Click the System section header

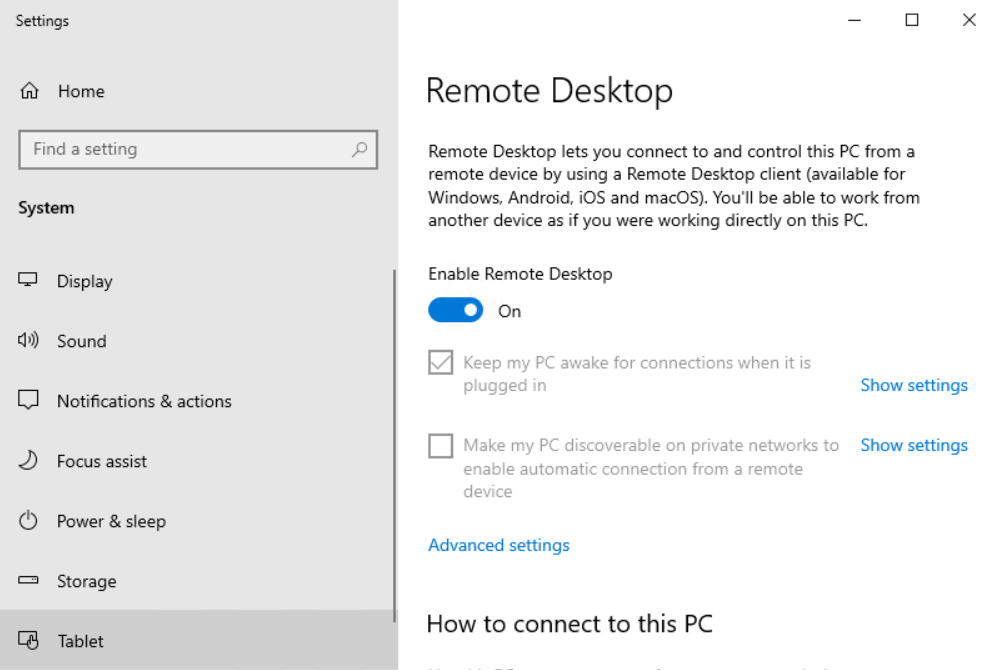pos(46,208)
